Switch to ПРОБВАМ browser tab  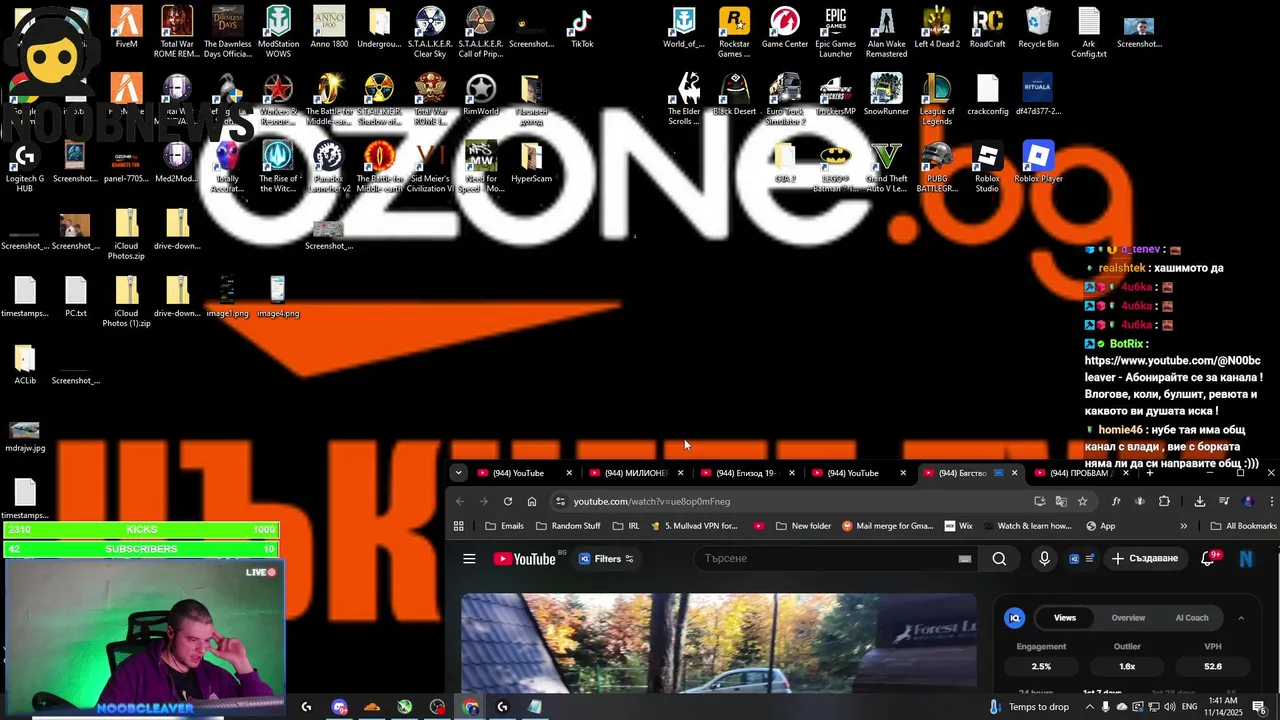click(1079, 473)
